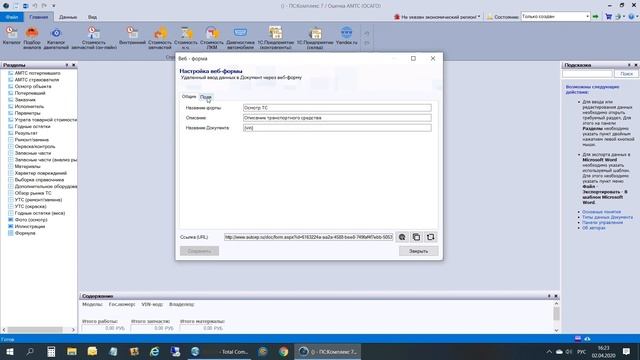Click the Ссылка (URL) field

(x=309, y=237)
